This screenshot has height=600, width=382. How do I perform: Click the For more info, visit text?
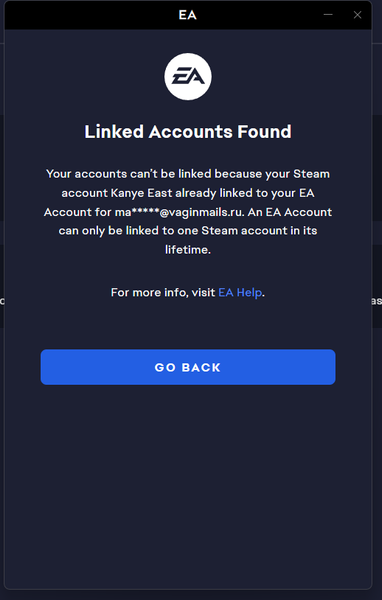coord(163,292)
